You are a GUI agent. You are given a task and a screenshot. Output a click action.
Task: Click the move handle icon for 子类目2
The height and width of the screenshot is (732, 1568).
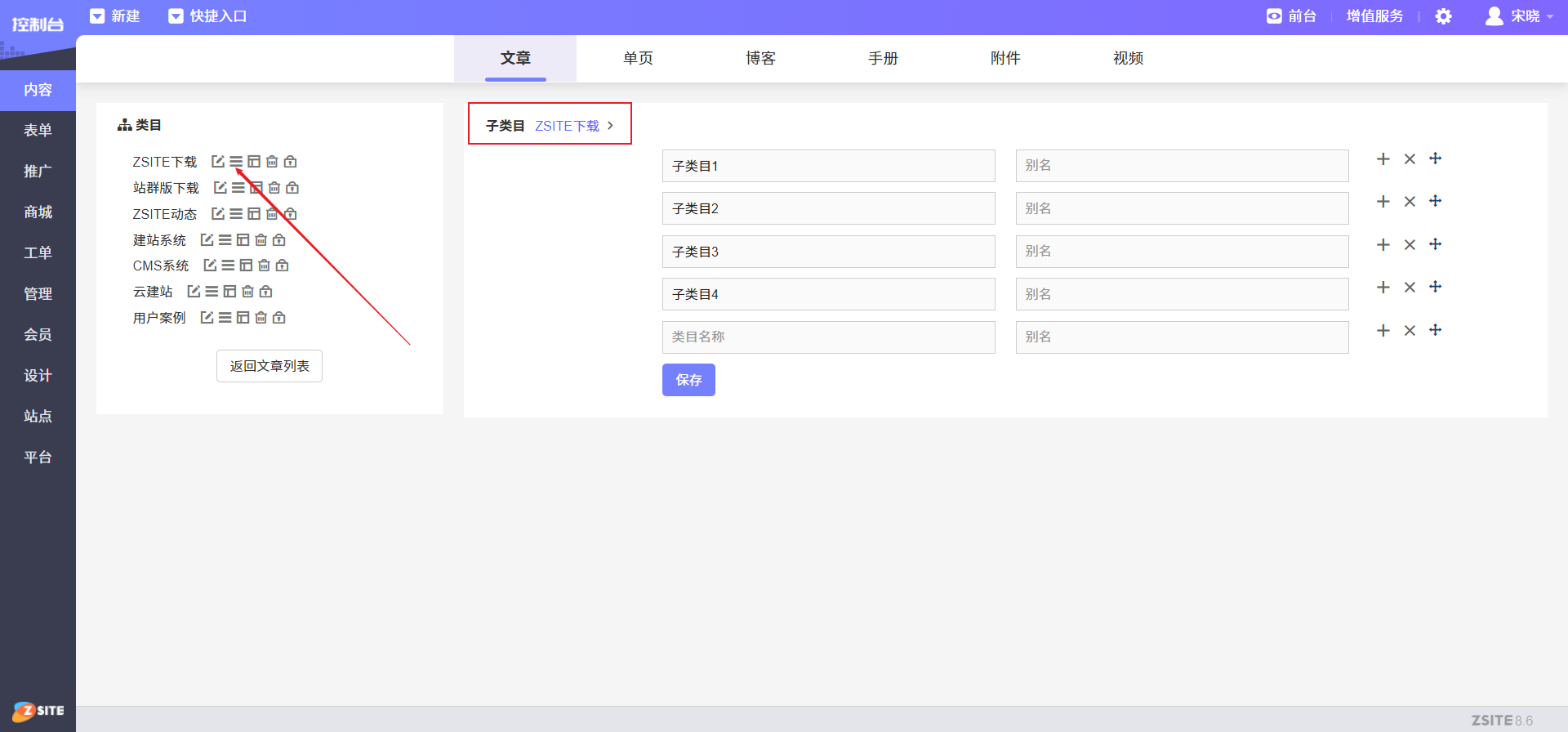(x=1436, y=201)
